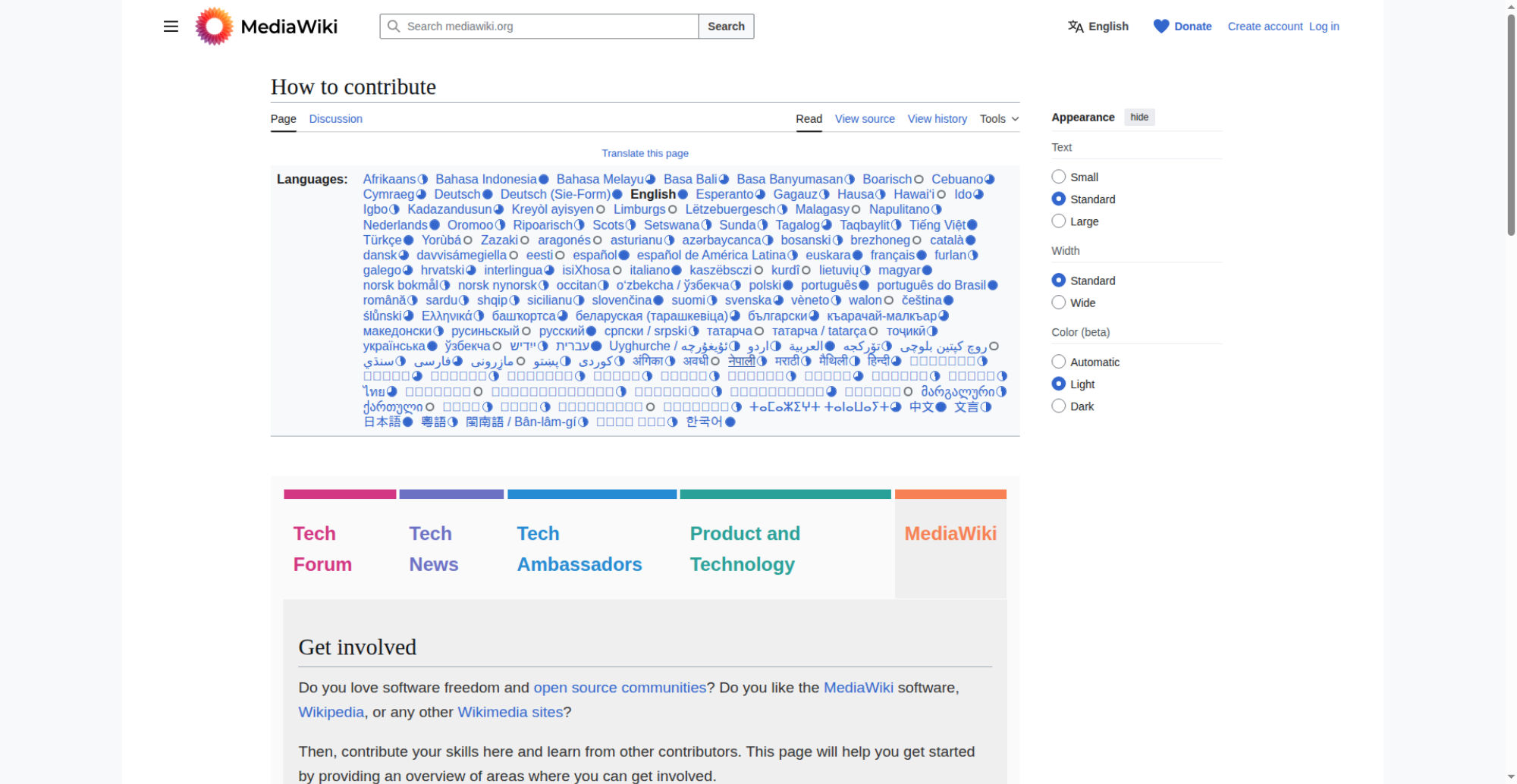Click the heart-shaped Donate icon
This screenshot has width=1517, height=784.
click(1160, 26)
